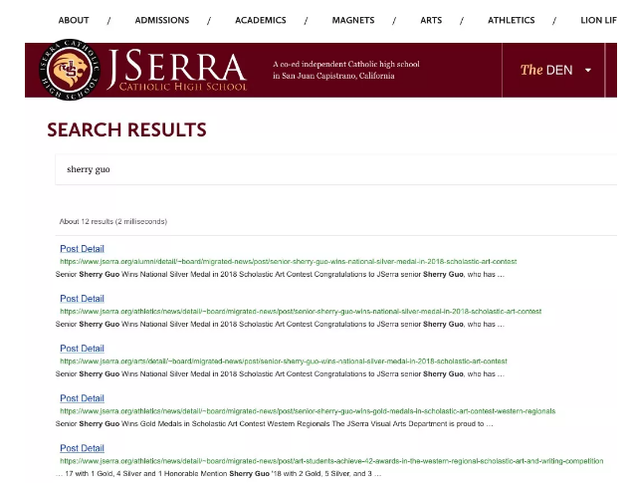The image size is (630, 485).
Task: Expand The DEN dropdown arrow
Action: pyautogui.click(x=588, y=70)
